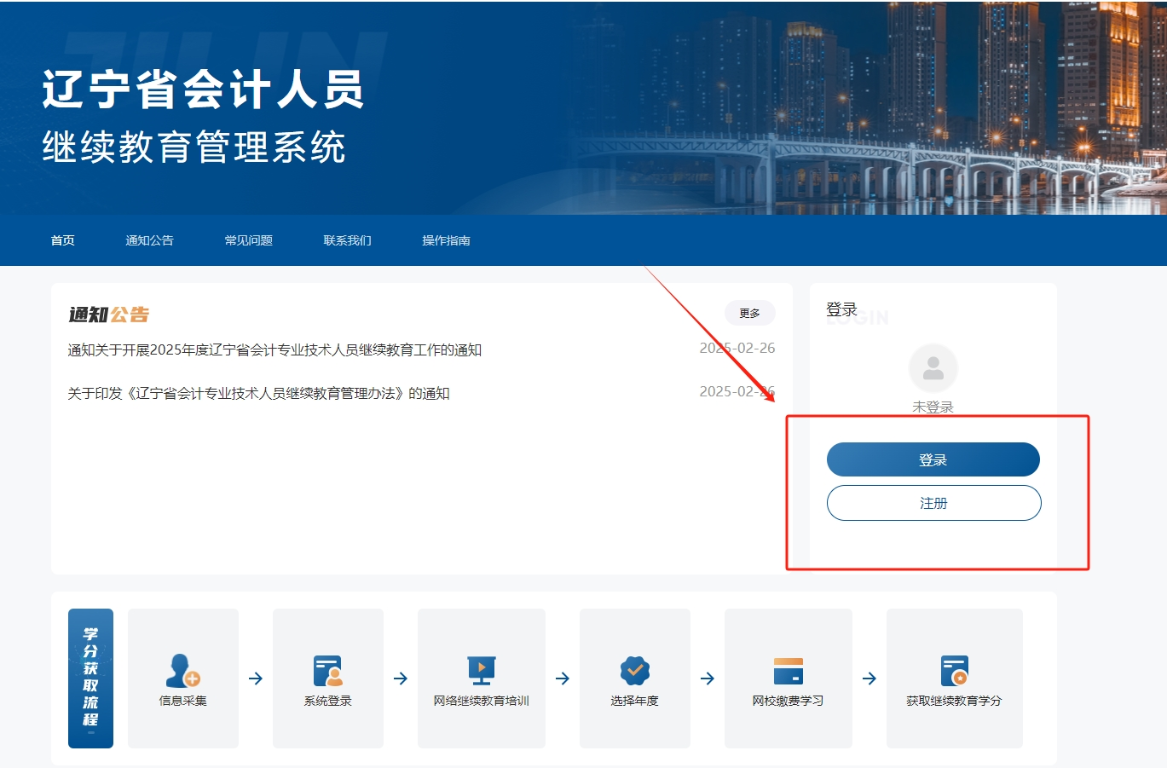Open the 常见问题 navigation item

click(248, 240)
